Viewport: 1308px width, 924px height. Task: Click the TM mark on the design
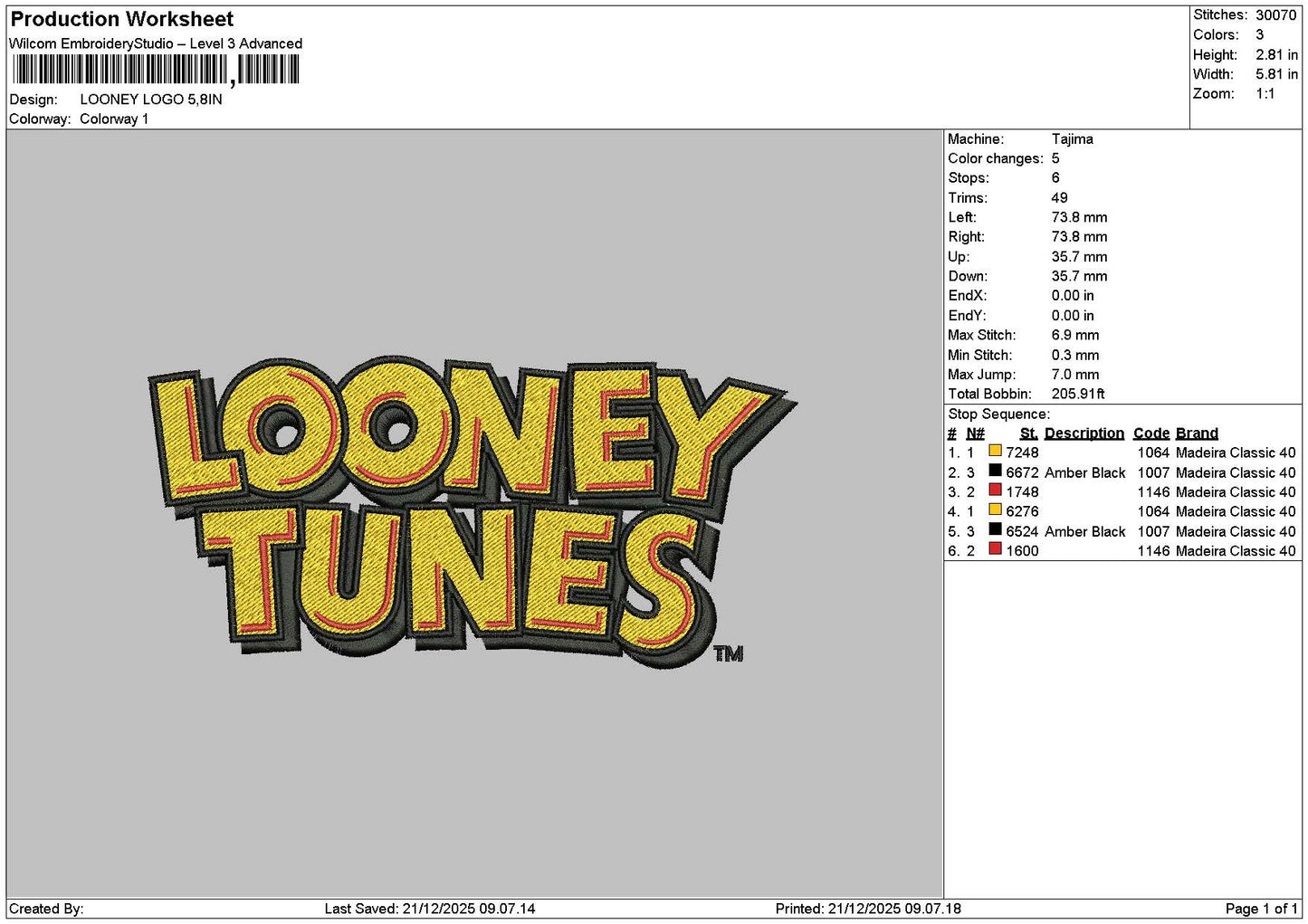click(728, 654)
